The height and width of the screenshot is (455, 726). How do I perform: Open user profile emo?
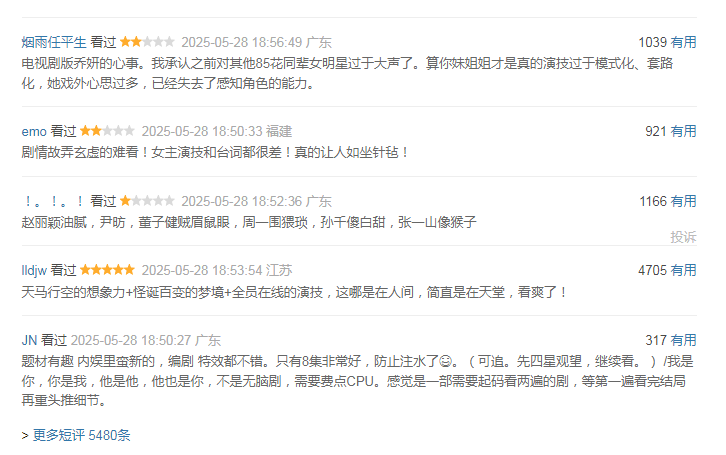(34, 131)
